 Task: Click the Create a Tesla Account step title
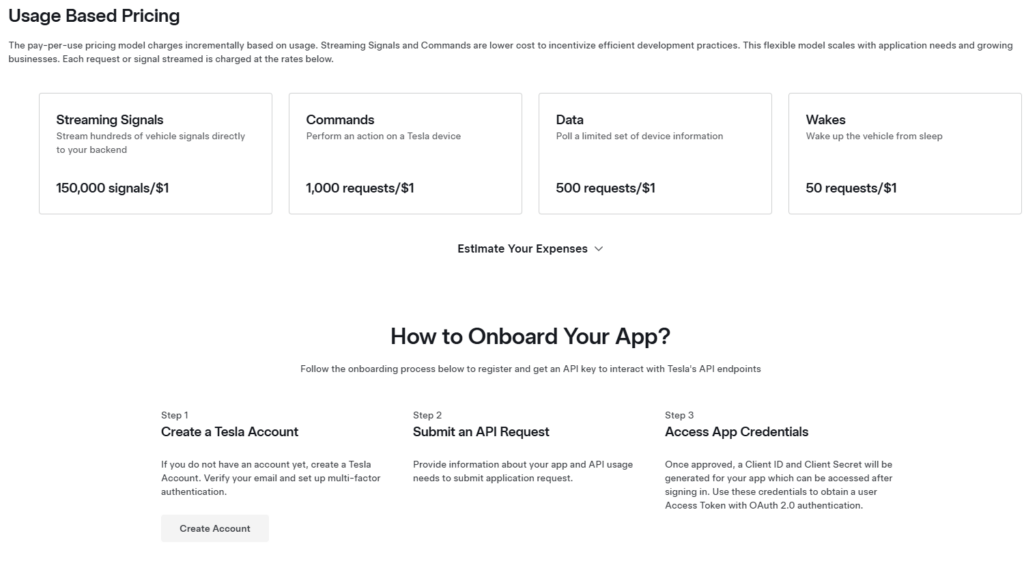[230, 432]
